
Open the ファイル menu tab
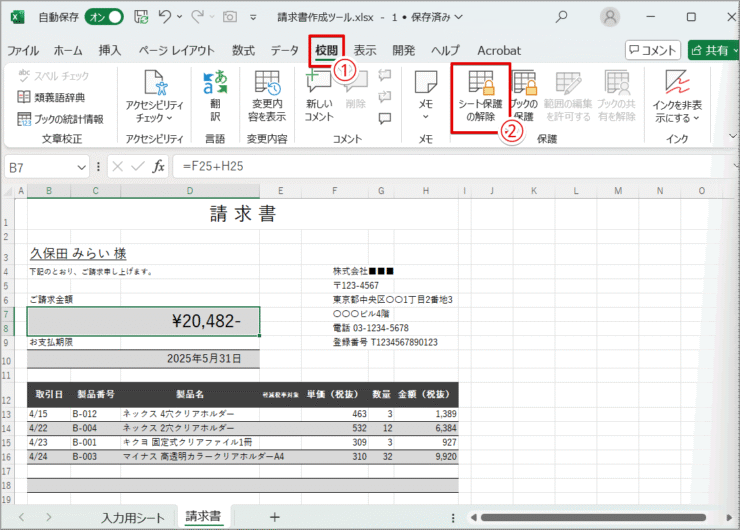pos(23,50)
